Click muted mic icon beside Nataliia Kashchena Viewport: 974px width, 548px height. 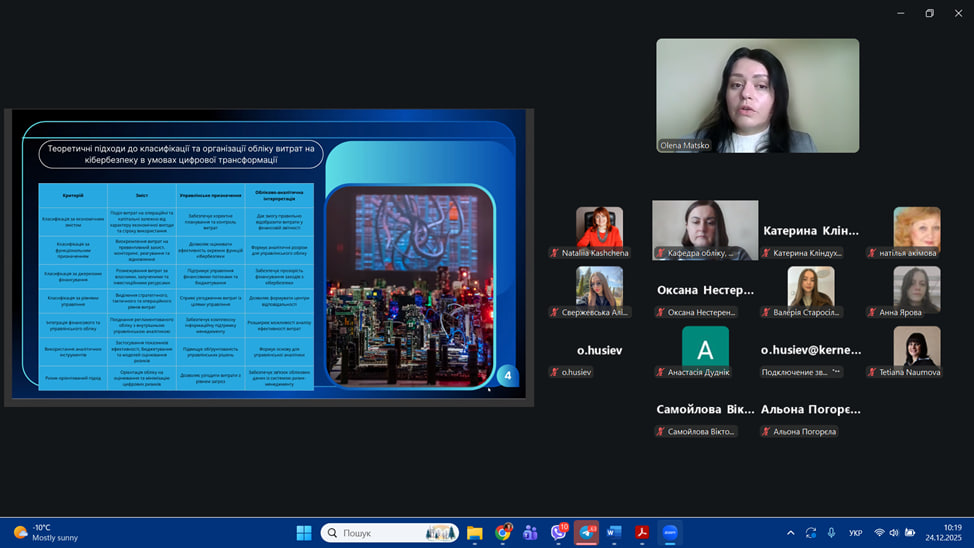pos(554,253)
